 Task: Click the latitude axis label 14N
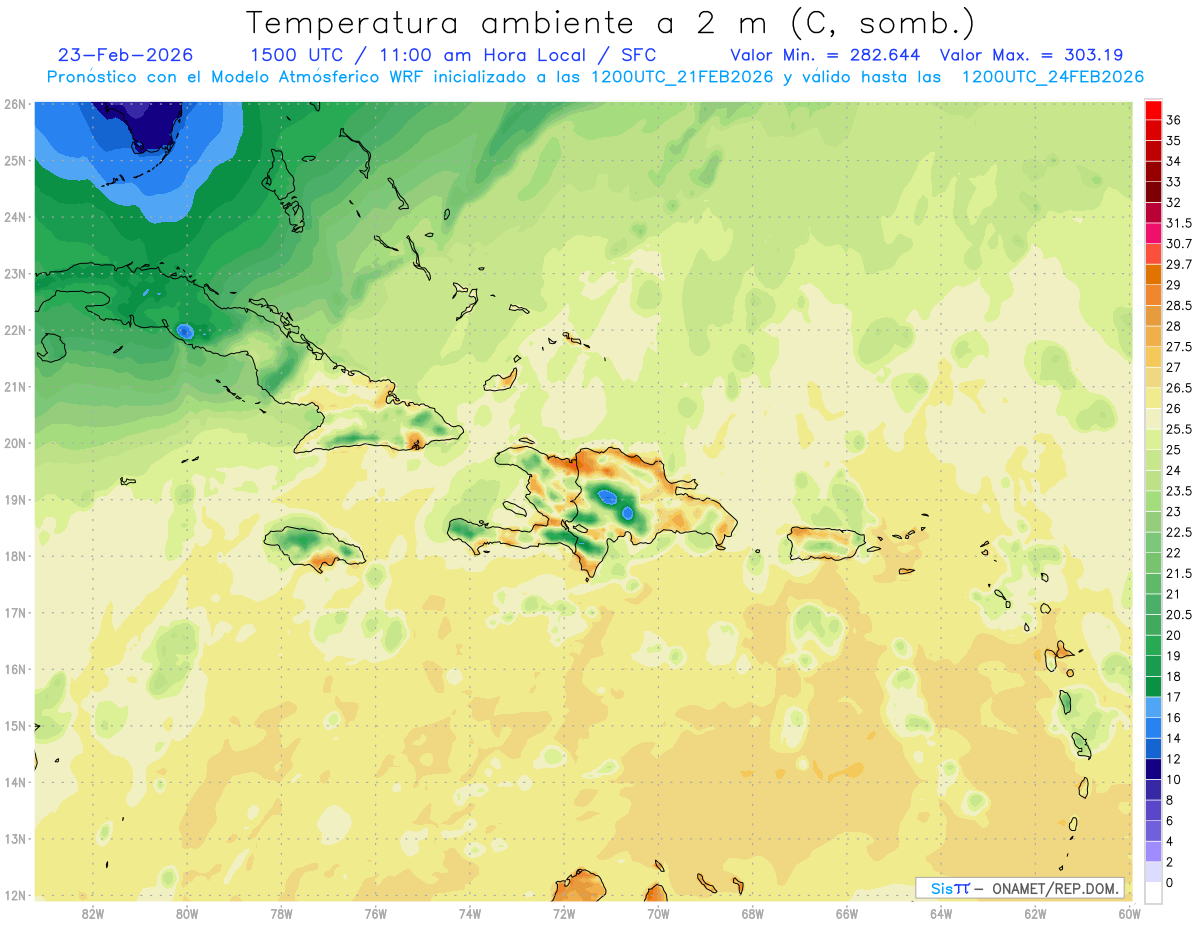[x=15, y=782]
